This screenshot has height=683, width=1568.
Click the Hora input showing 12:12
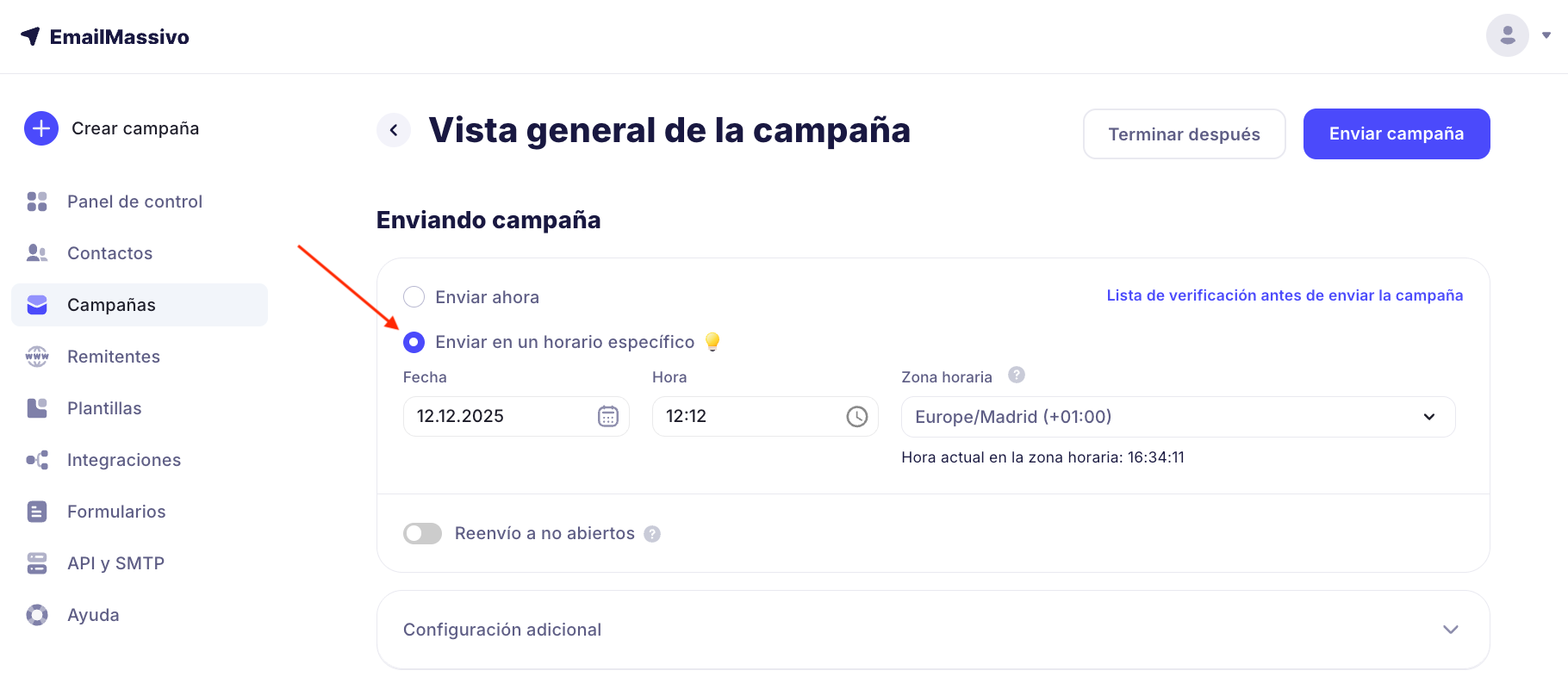745,417
